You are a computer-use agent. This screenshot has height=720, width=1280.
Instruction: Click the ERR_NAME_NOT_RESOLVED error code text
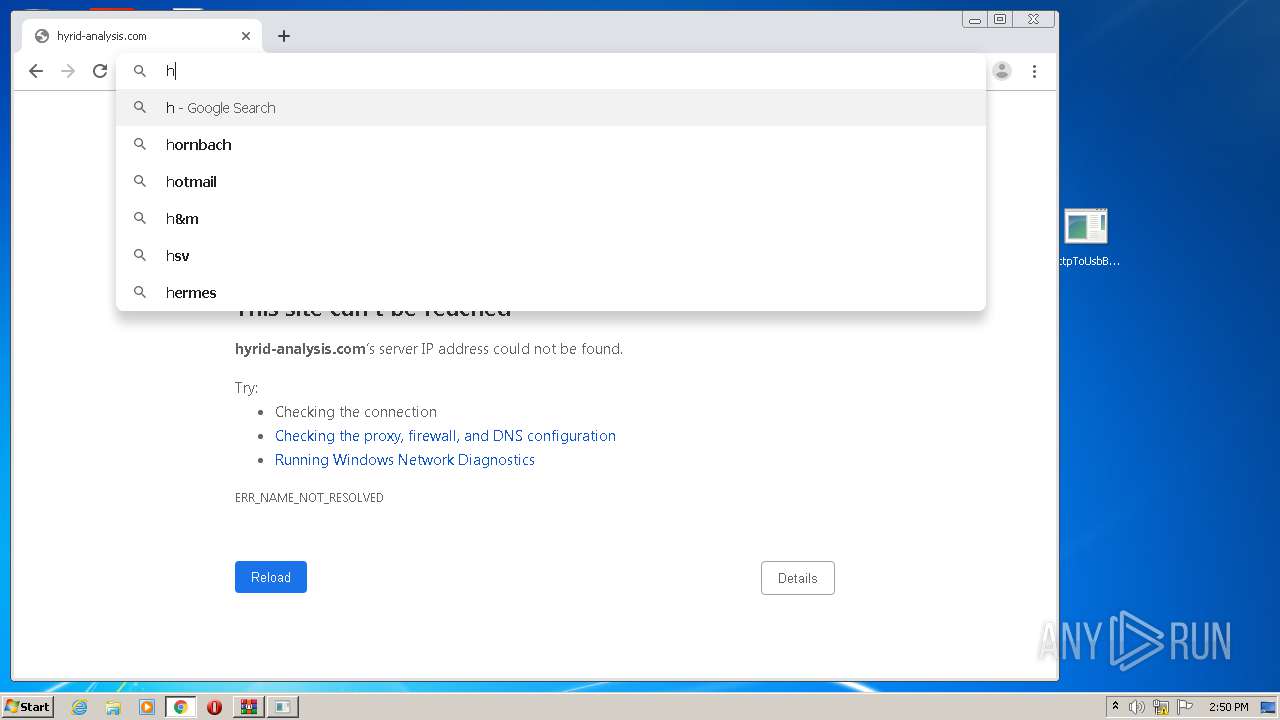[x=309, y=498]
